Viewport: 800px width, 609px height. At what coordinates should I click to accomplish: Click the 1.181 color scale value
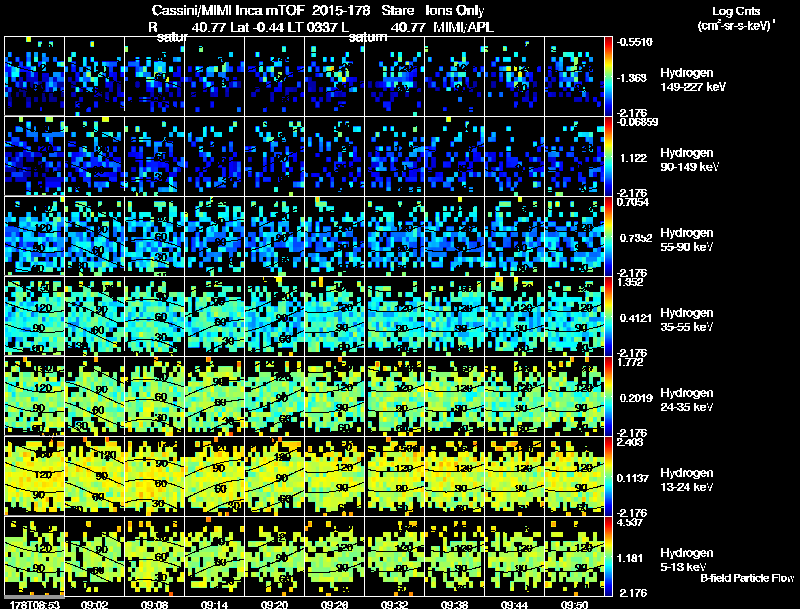[x=630, y=558]
